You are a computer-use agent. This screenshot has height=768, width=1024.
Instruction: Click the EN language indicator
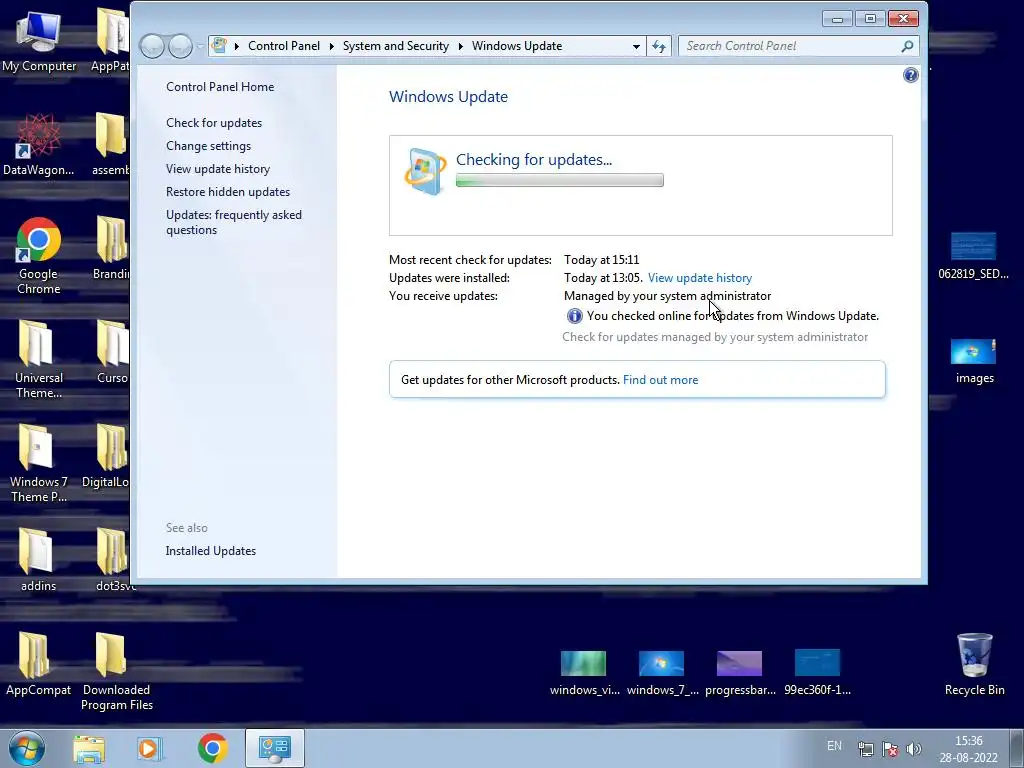pyautogui.click(x=834, y=746)
